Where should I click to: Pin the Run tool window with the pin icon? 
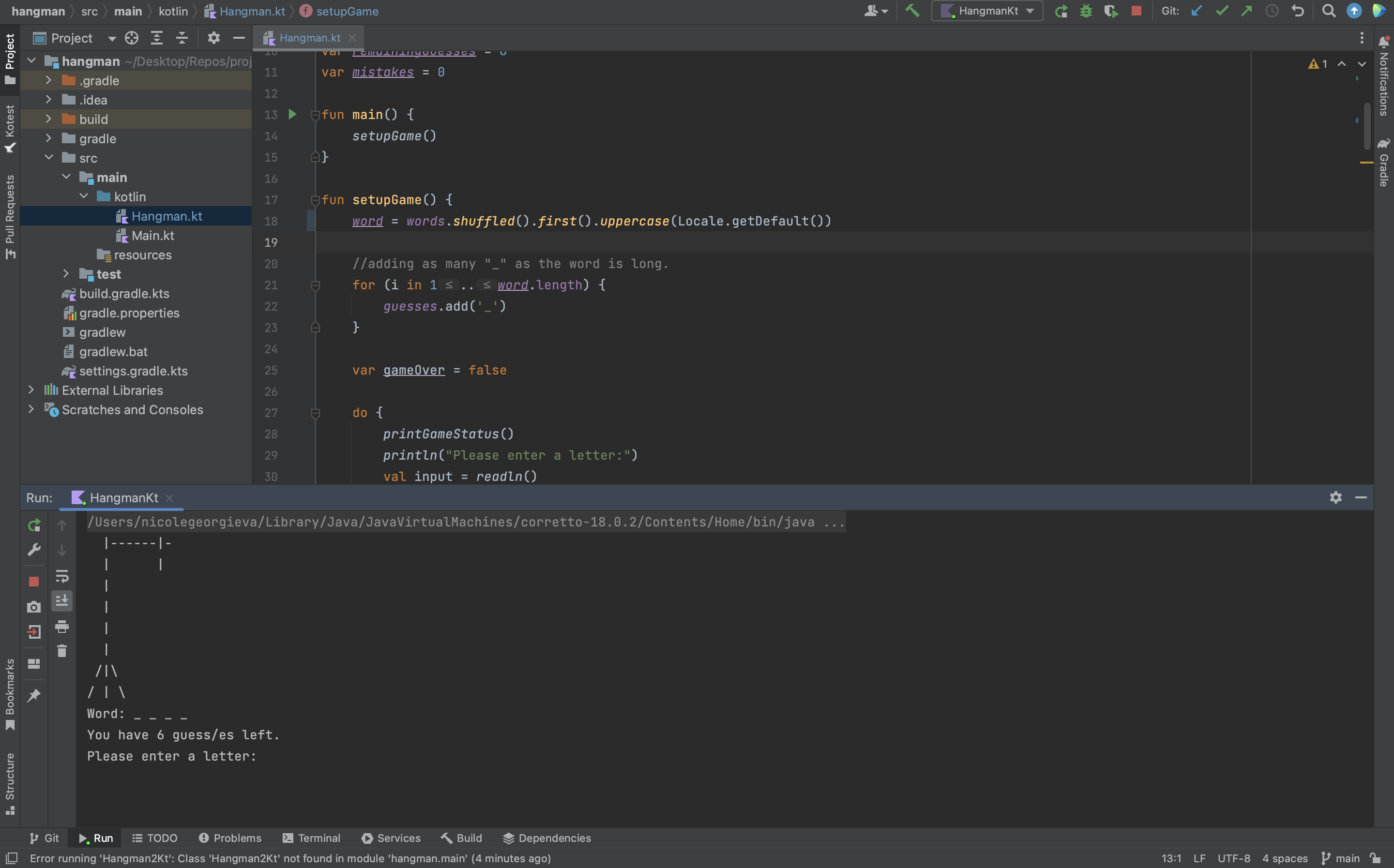pyautogui.click(x=34, y=695)
